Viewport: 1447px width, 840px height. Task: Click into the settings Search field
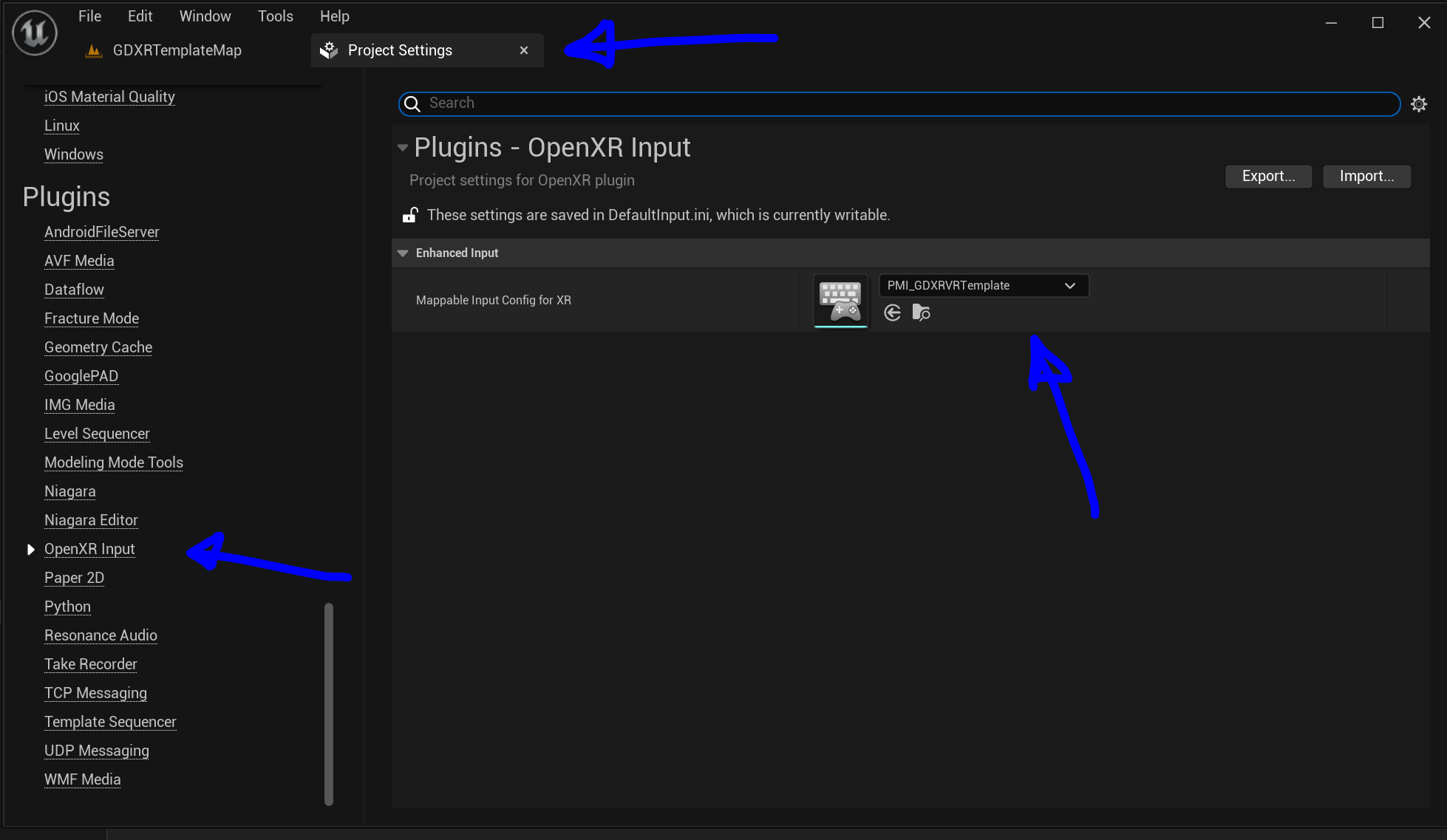(899, 103)
